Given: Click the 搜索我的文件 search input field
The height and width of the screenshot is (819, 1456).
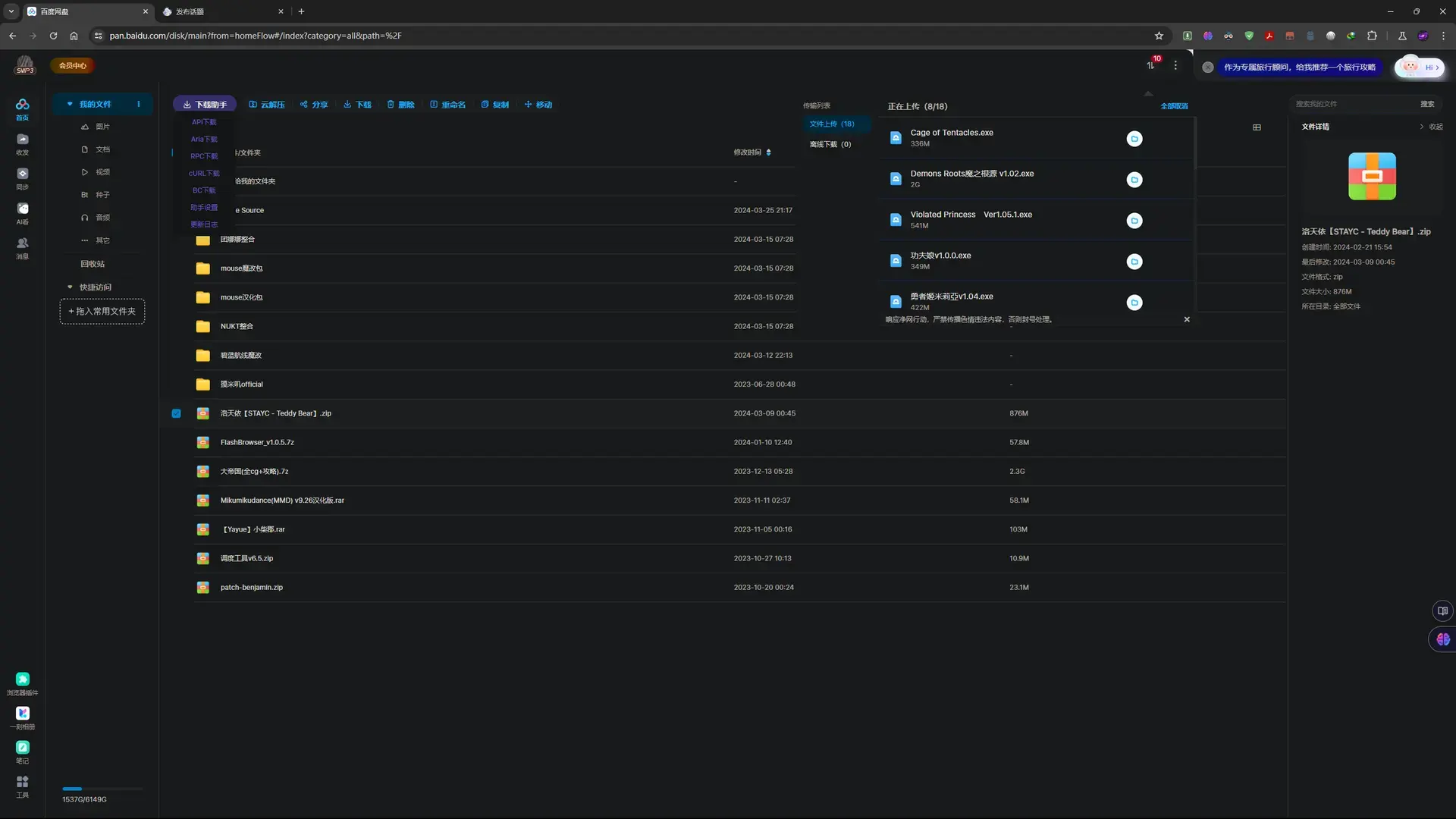Looking at the screenshot, I should [1354, 104].
